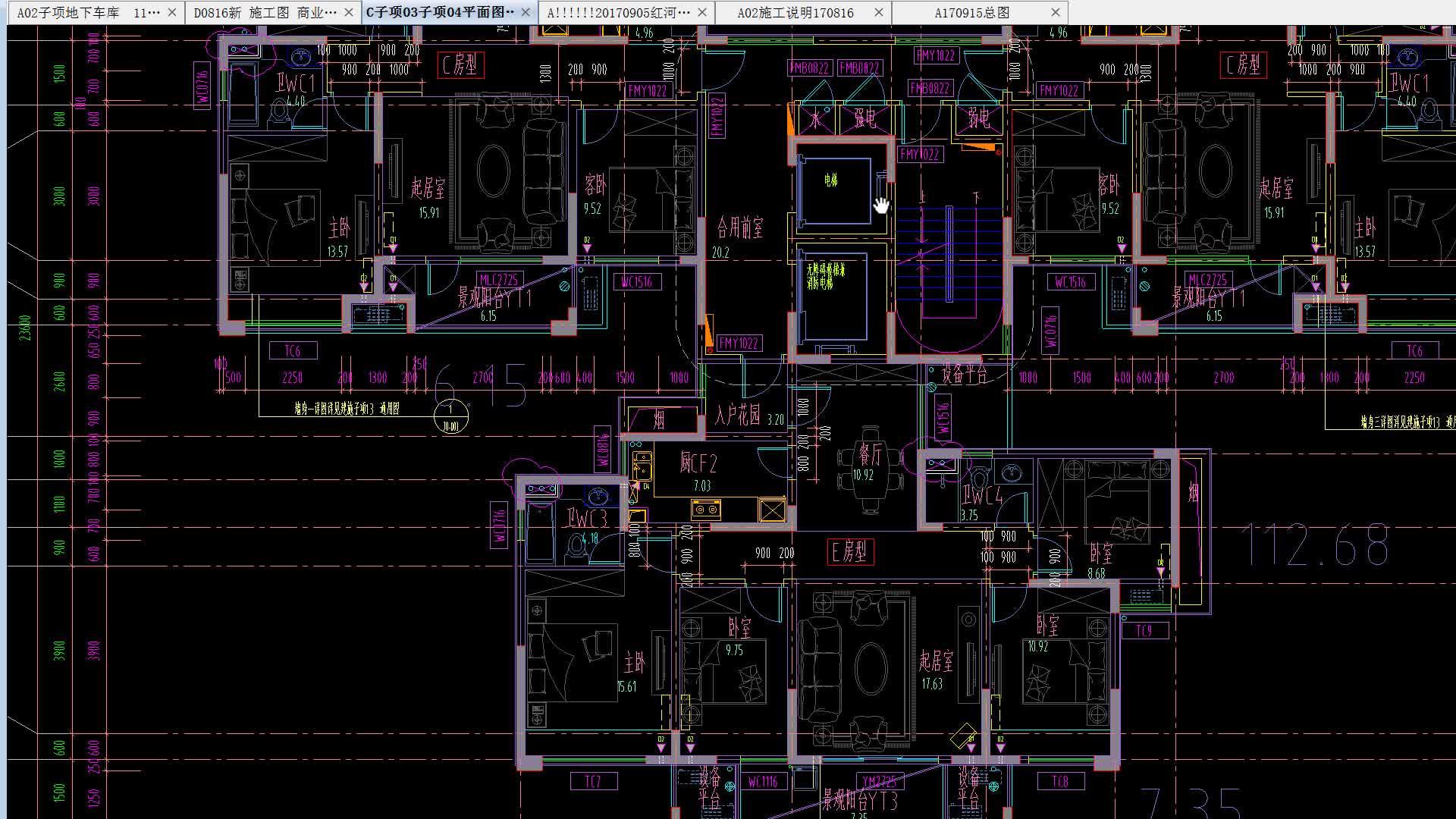Close the active C子项03子项04平面图 tab
Image resolution: width=1456 pixels, height=819 pixels.
(x=526, y=12)
